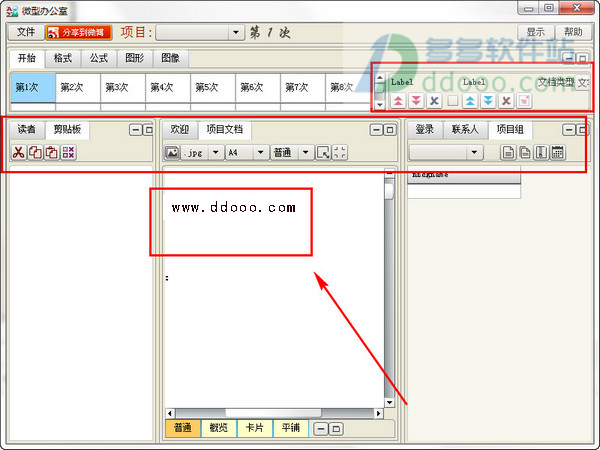The width and height of the screenshot is (600, 450).
Task: Switch to the 开始 ribbon tab
Action: coord(27,59)
